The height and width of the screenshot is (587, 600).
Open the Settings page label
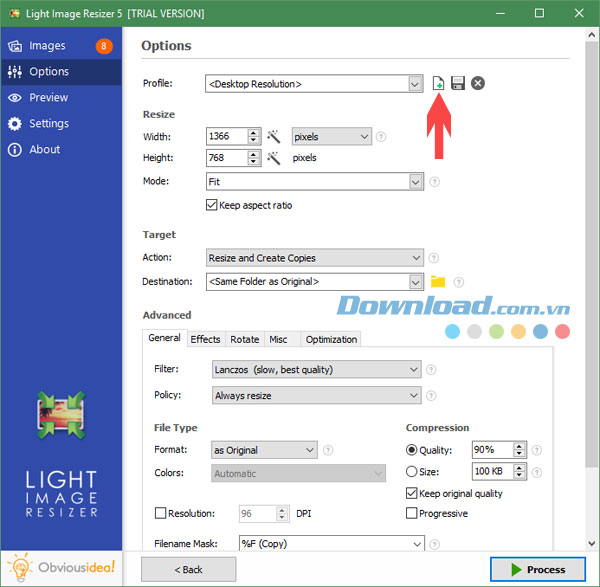49,124
